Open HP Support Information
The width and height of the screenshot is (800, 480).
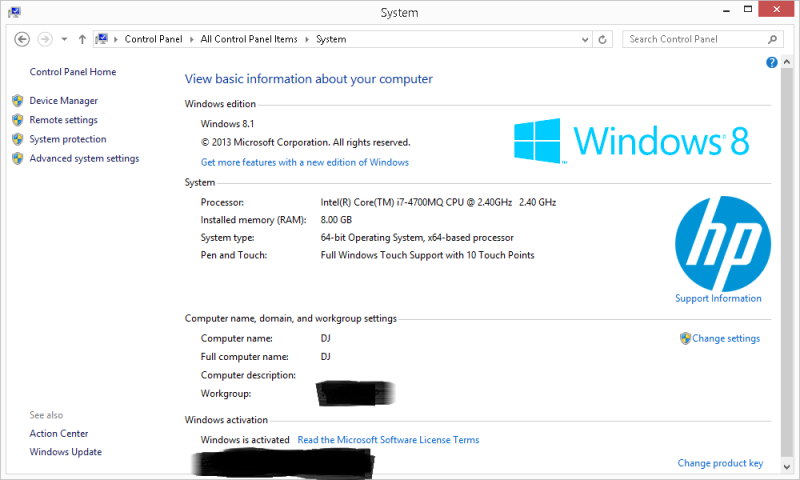718,298
